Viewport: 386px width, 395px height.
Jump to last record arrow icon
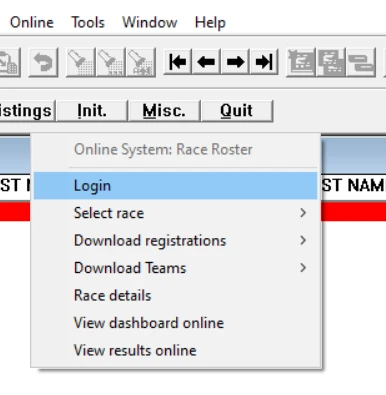pyautogui.click(x=264, y=62)
